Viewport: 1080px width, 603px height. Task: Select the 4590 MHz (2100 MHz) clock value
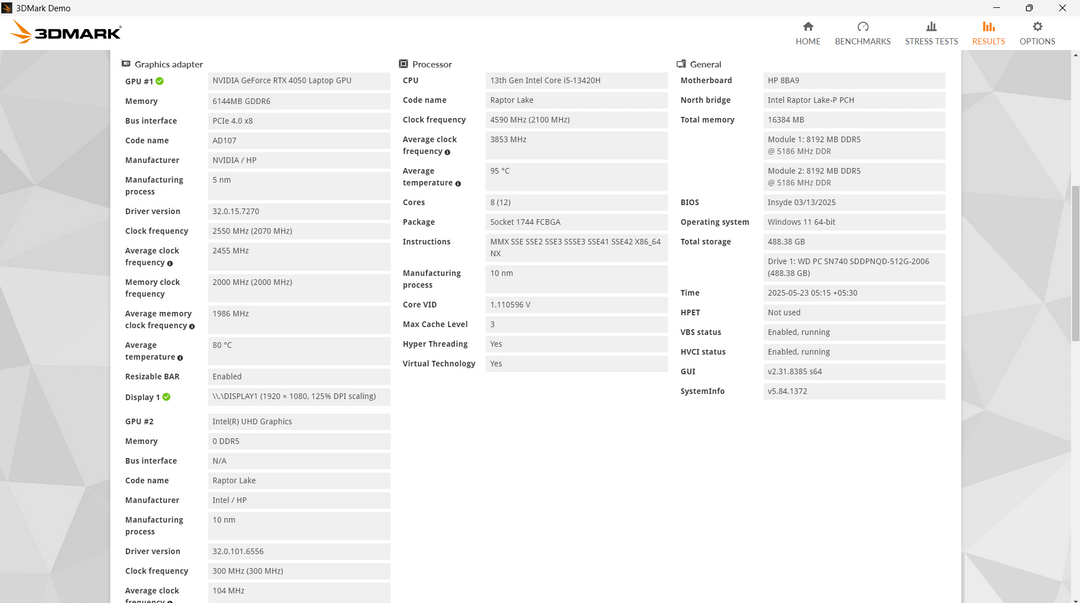577,120
